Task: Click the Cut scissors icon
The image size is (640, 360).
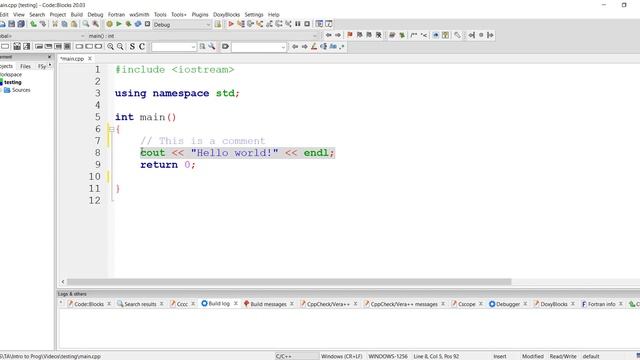Action: 55,24
